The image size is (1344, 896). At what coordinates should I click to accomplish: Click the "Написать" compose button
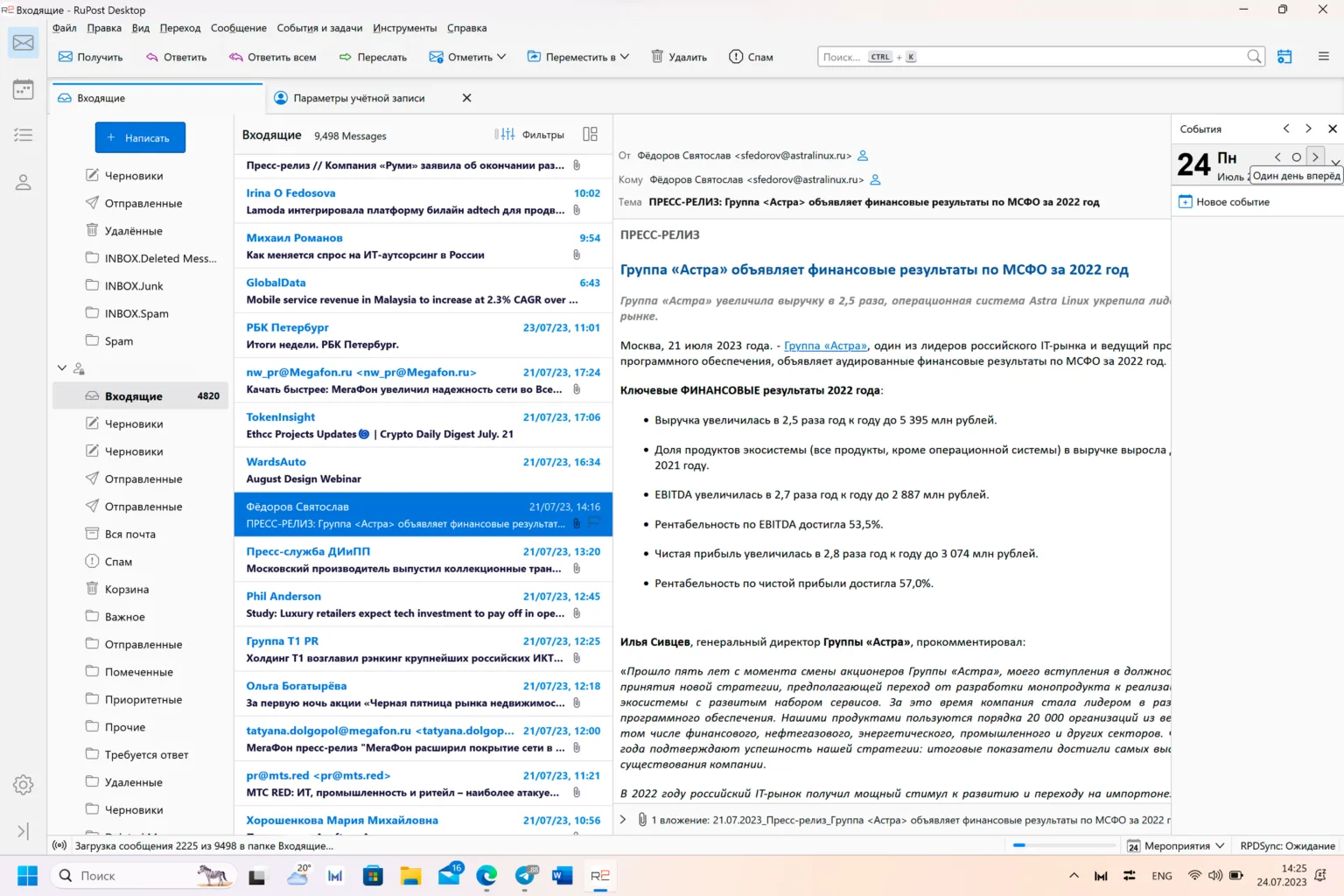click(x=140, y=137)
